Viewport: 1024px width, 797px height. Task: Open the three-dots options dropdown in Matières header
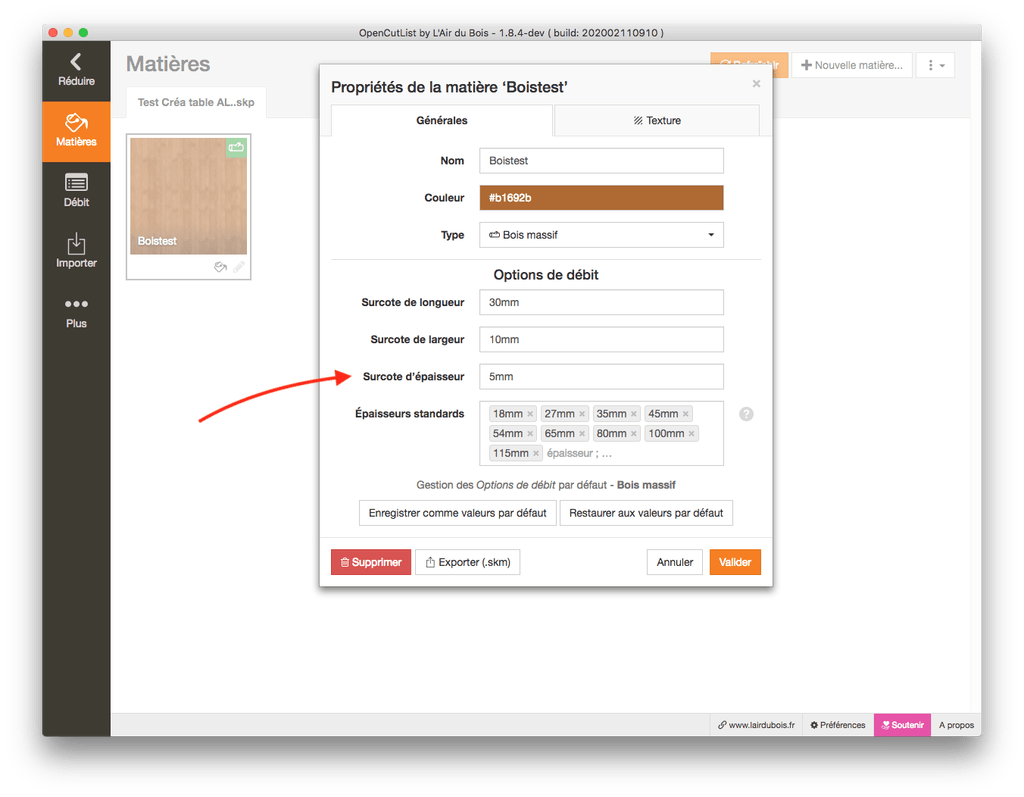pos(935,65)
